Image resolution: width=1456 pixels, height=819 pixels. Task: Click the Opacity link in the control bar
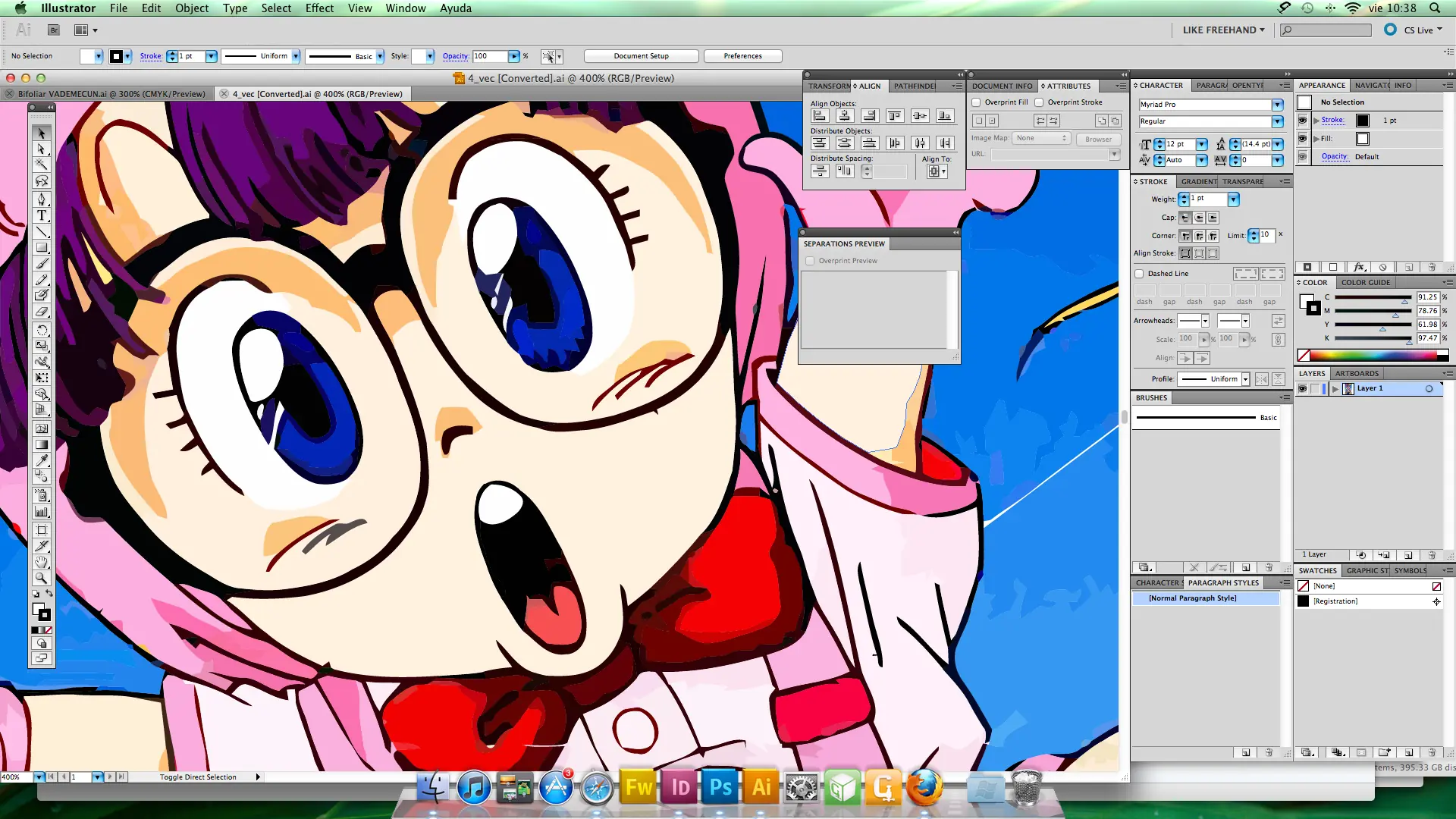(x=455, y=56)
